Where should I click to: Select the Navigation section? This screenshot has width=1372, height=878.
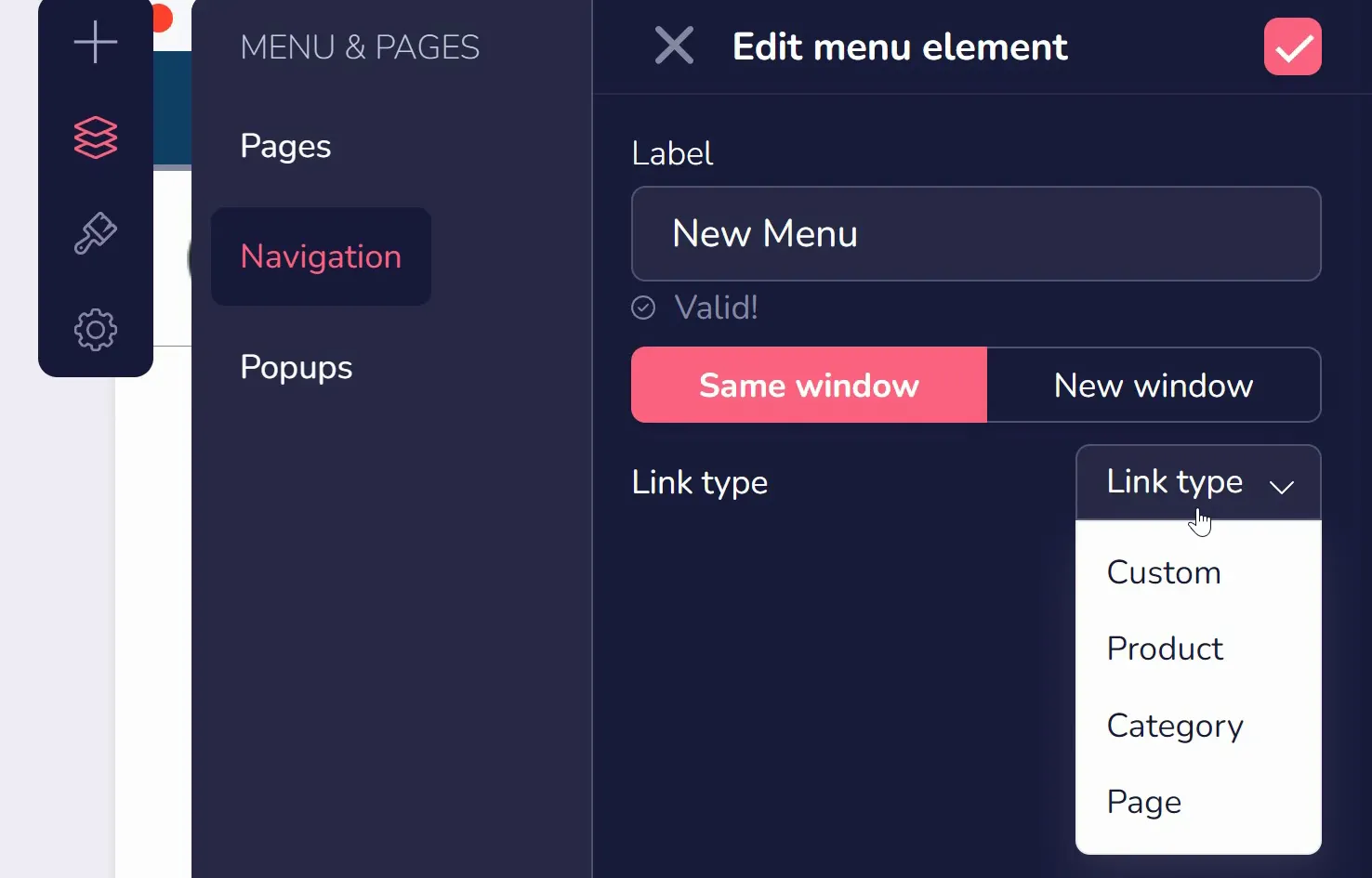tap(321, 256)
